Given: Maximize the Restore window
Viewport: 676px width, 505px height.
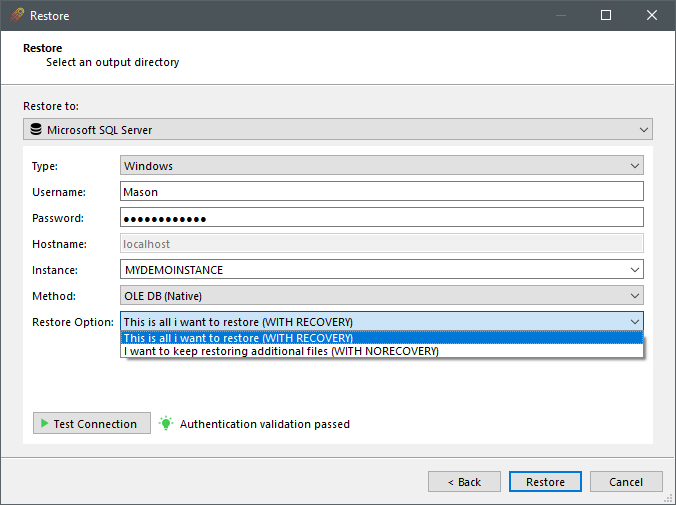Looking at the screenshot, I should pyautogui.click(x=606, y=16).
